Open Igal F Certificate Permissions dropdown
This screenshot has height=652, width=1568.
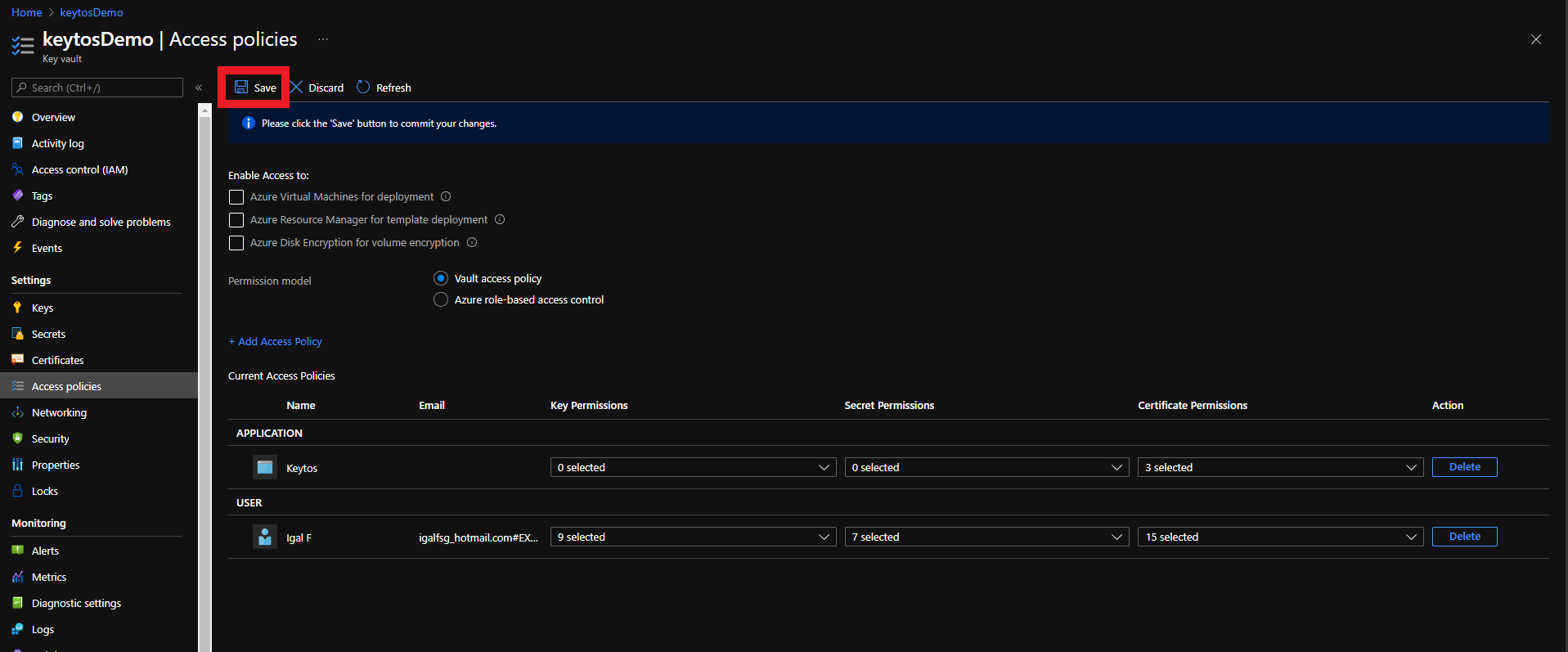1280,537
